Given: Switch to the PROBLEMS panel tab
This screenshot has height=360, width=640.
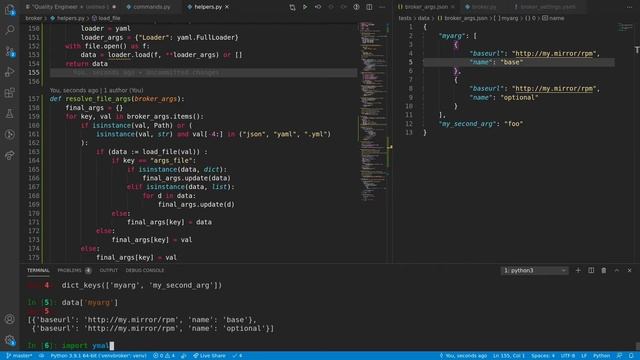Looking at the screenshot, I should pos(69,270).
